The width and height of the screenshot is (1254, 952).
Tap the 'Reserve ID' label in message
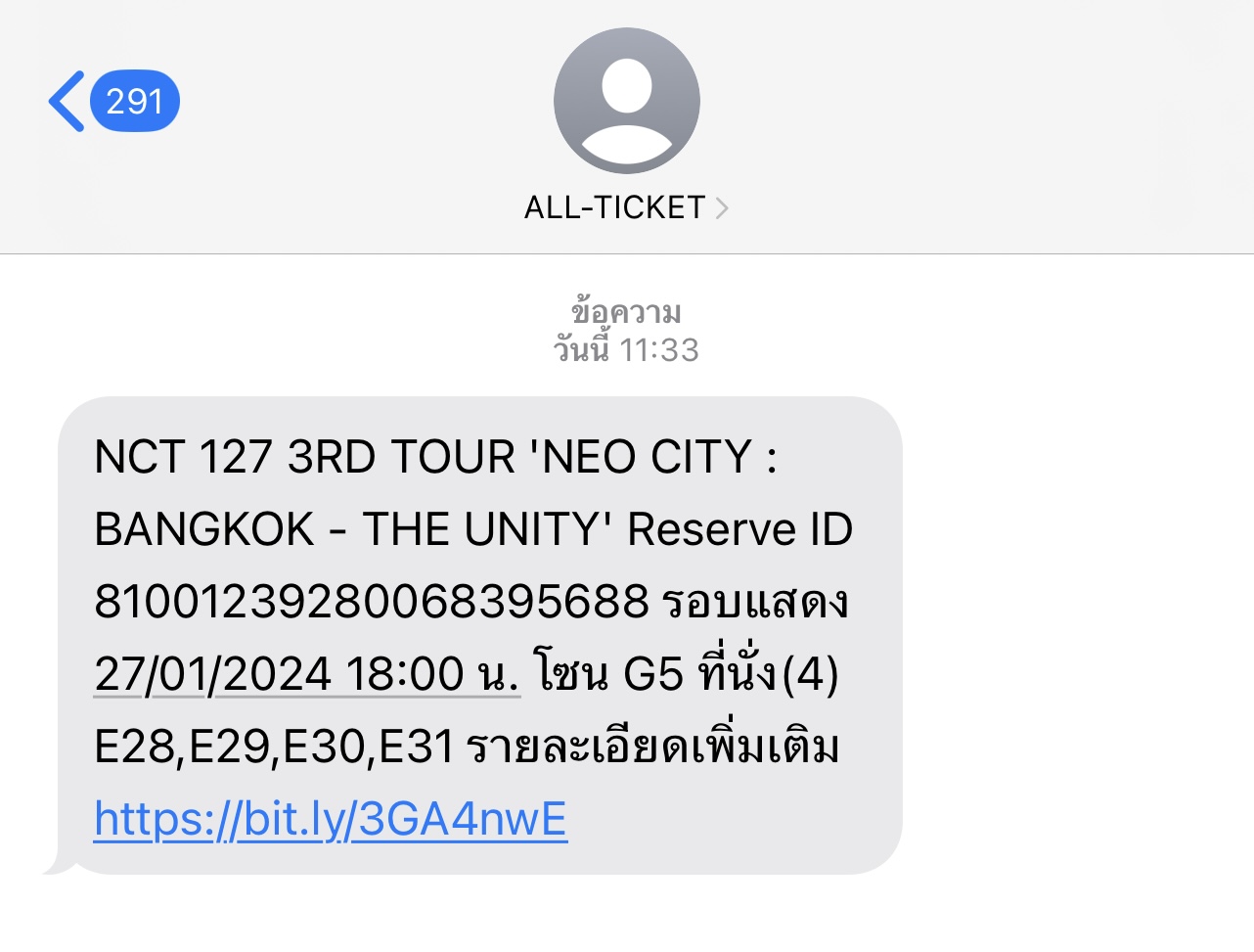pos(739,529)
